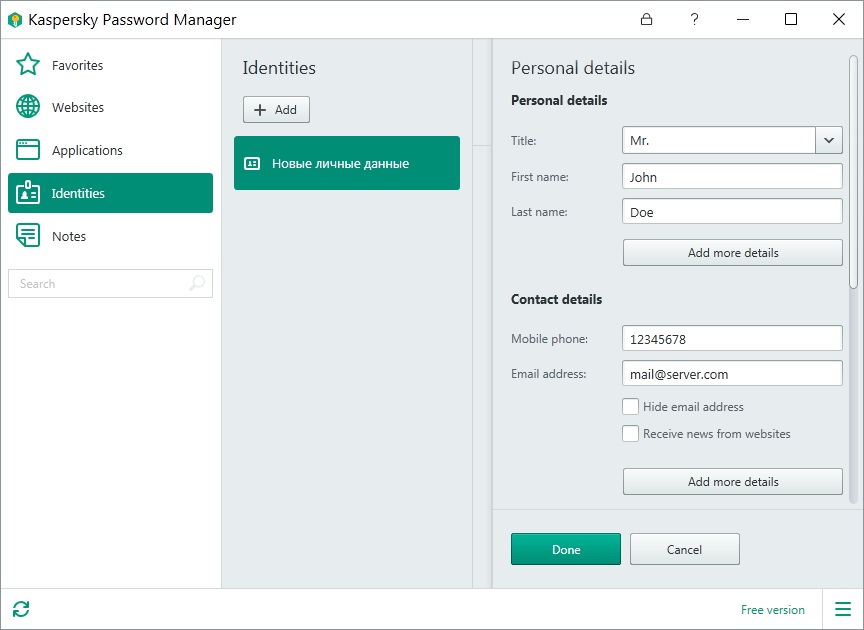Open the Free version link
This screenshot has width=864, height=630.
point(772,609)
